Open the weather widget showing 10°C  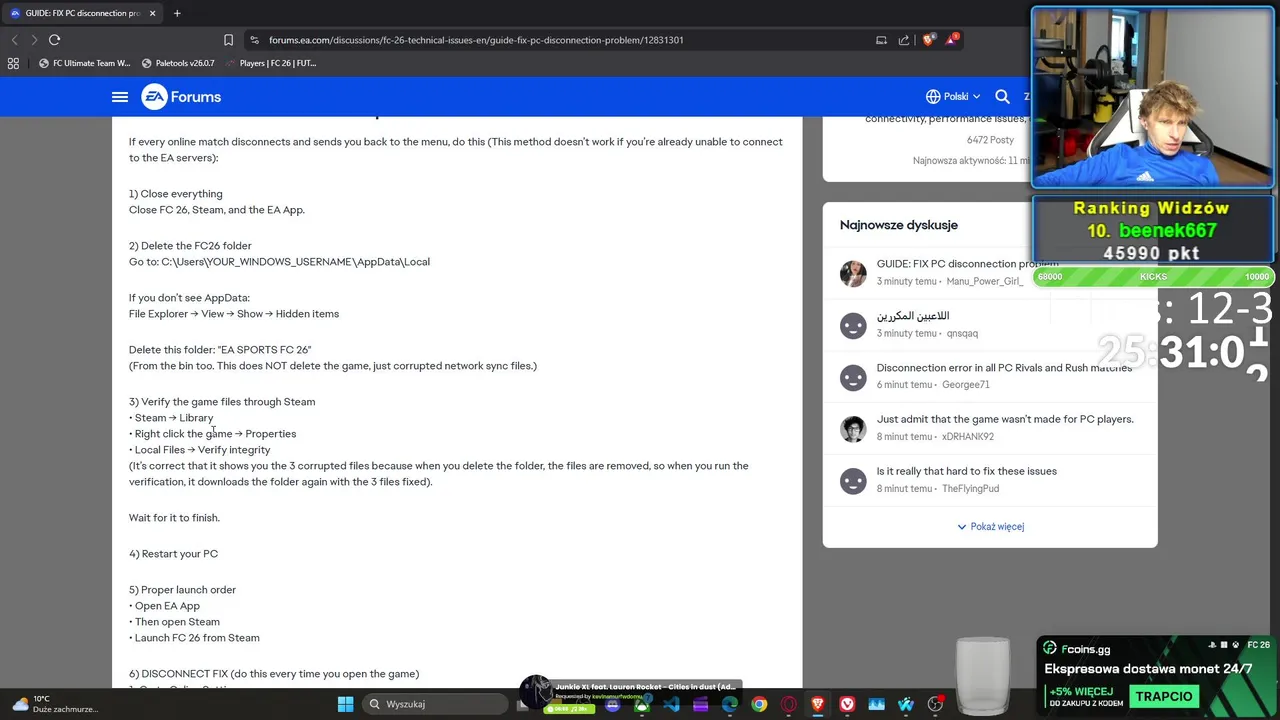[x=55, y=704]
